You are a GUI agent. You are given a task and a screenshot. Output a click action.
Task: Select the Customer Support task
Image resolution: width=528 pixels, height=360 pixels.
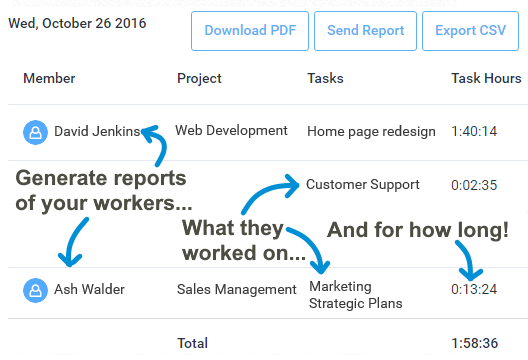(x=363, y=185)
